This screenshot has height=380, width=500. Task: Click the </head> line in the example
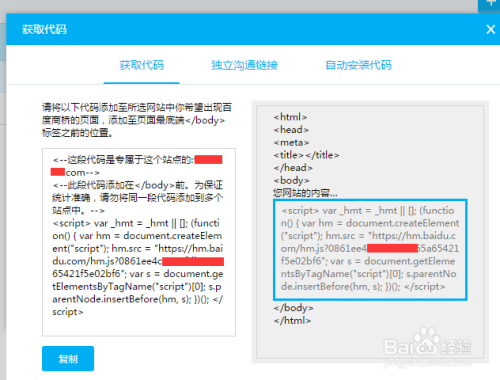(293, 168)
